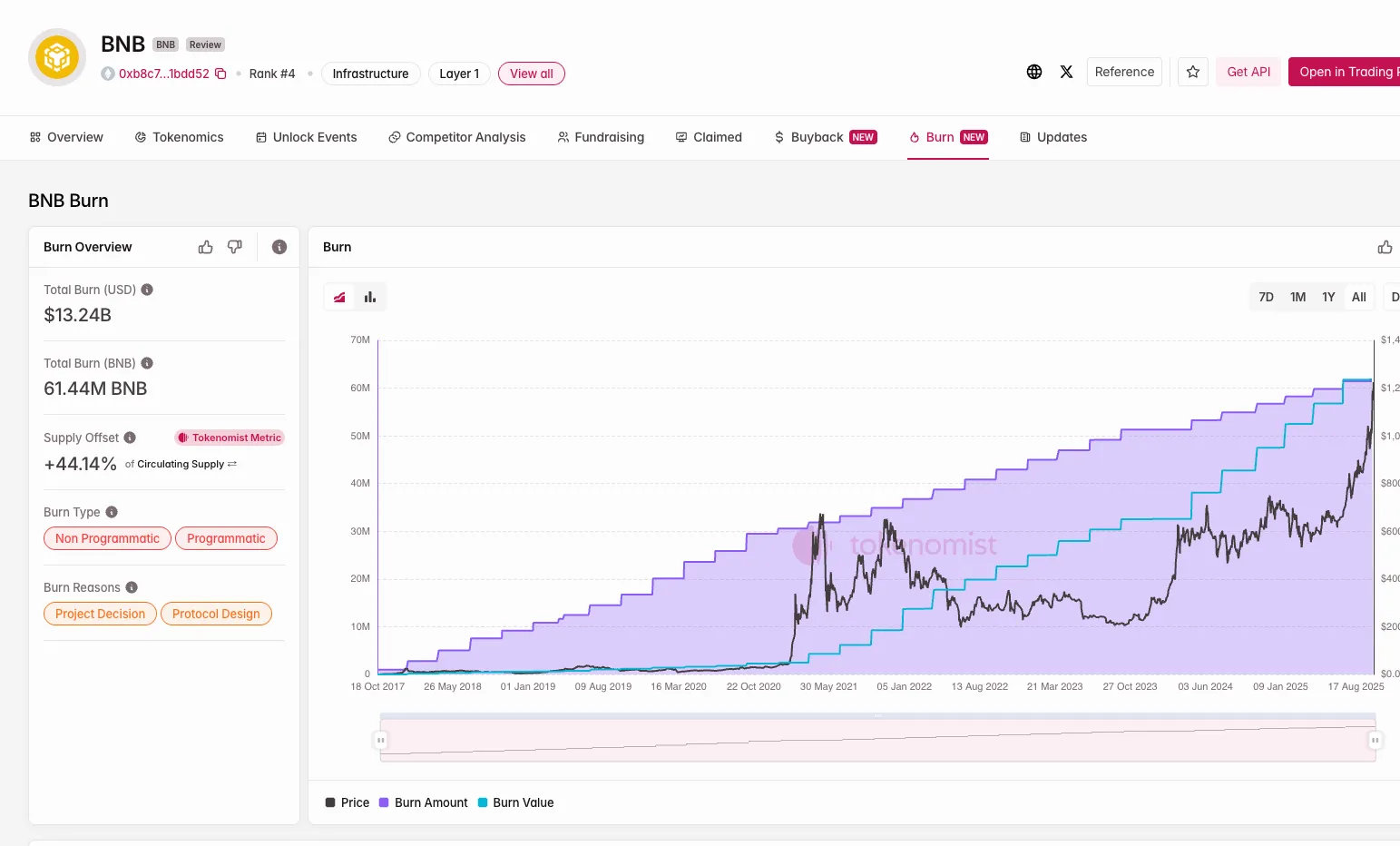The height and width of the screenshot is (846, 1400).
Task: Open BNB's X (Twitter) profile icon
Action: tap(1066, 72)
